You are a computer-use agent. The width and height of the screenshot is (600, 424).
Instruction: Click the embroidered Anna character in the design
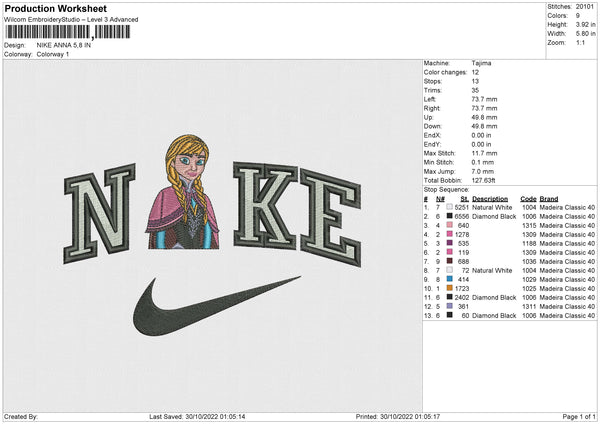pyautogui.click(x=183, y=192)
